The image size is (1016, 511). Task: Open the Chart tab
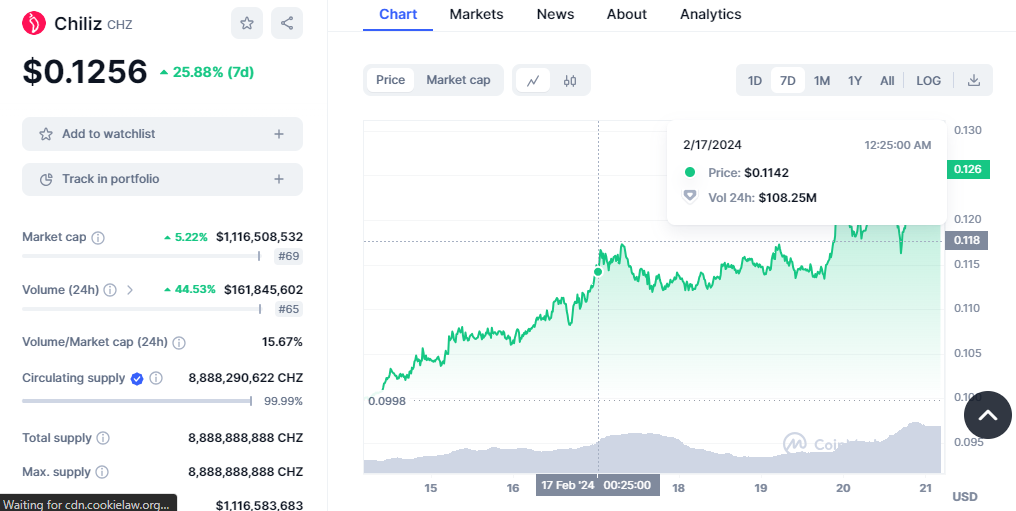click(x=398, y=14)
